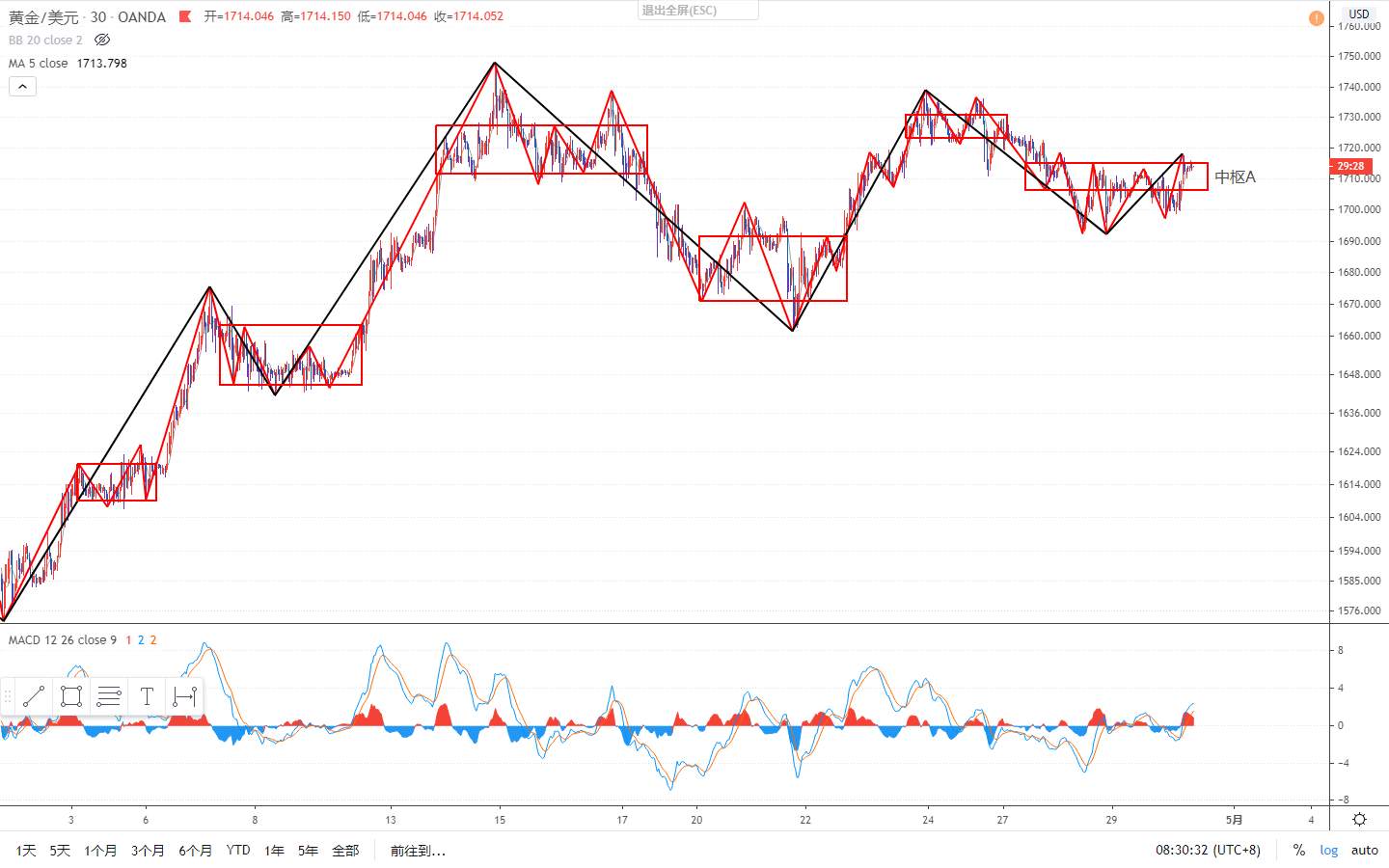The height and width of the screenshot is (868, 1389).
Task: Select the horizontal lines drawing tool
Action: [109, 696]
